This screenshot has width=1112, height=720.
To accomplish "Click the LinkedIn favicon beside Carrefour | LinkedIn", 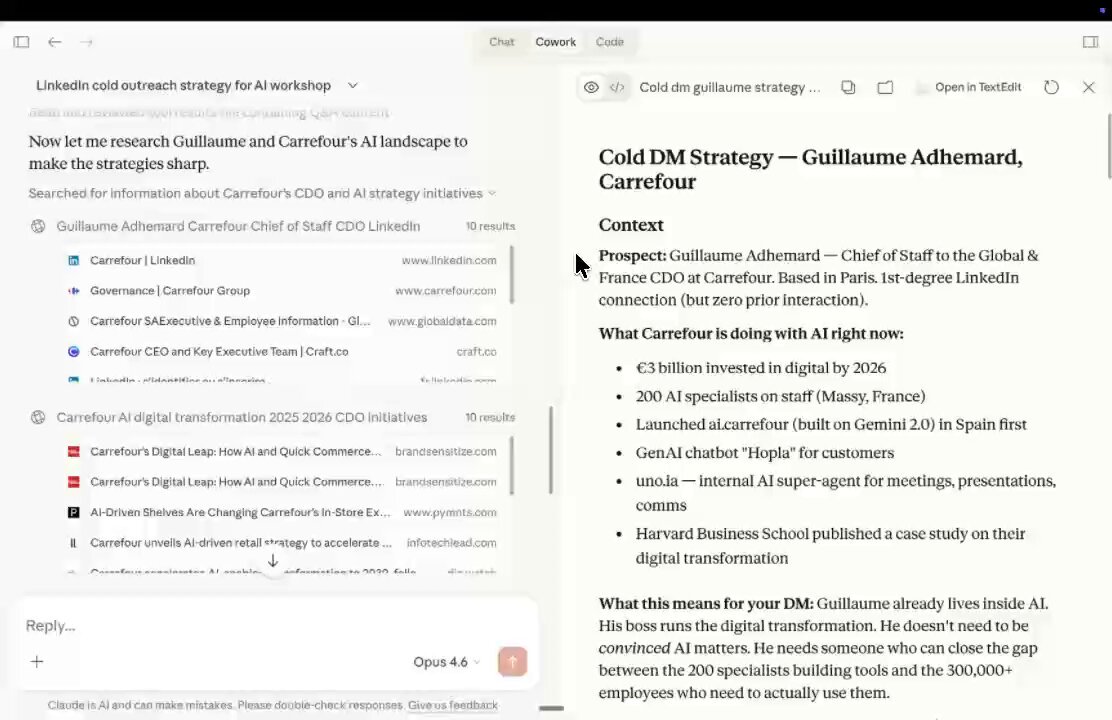I will pos(73,260).
